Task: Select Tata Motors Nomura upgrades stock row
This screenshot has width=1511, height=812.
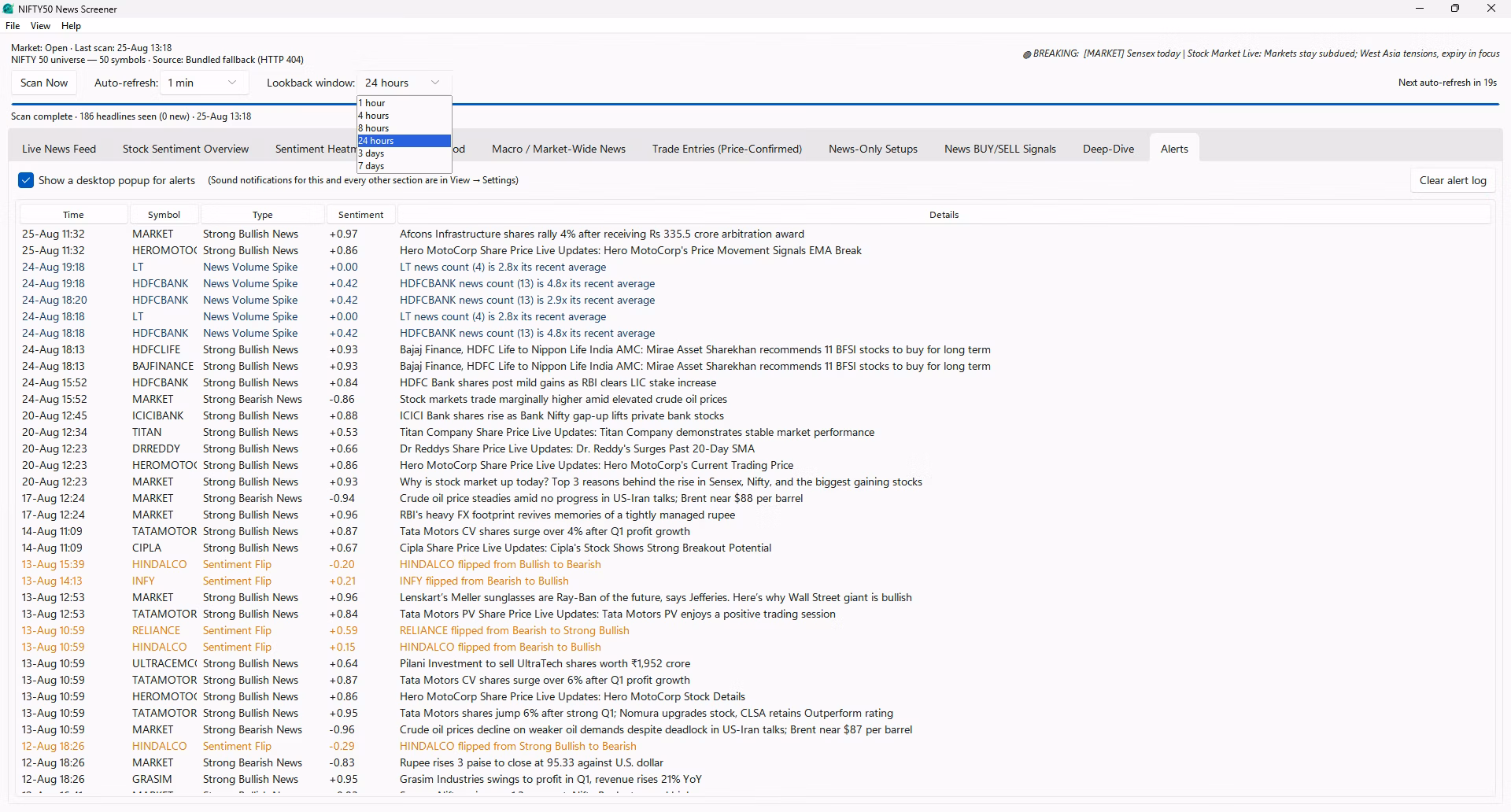Action: [x=755, y=713]
